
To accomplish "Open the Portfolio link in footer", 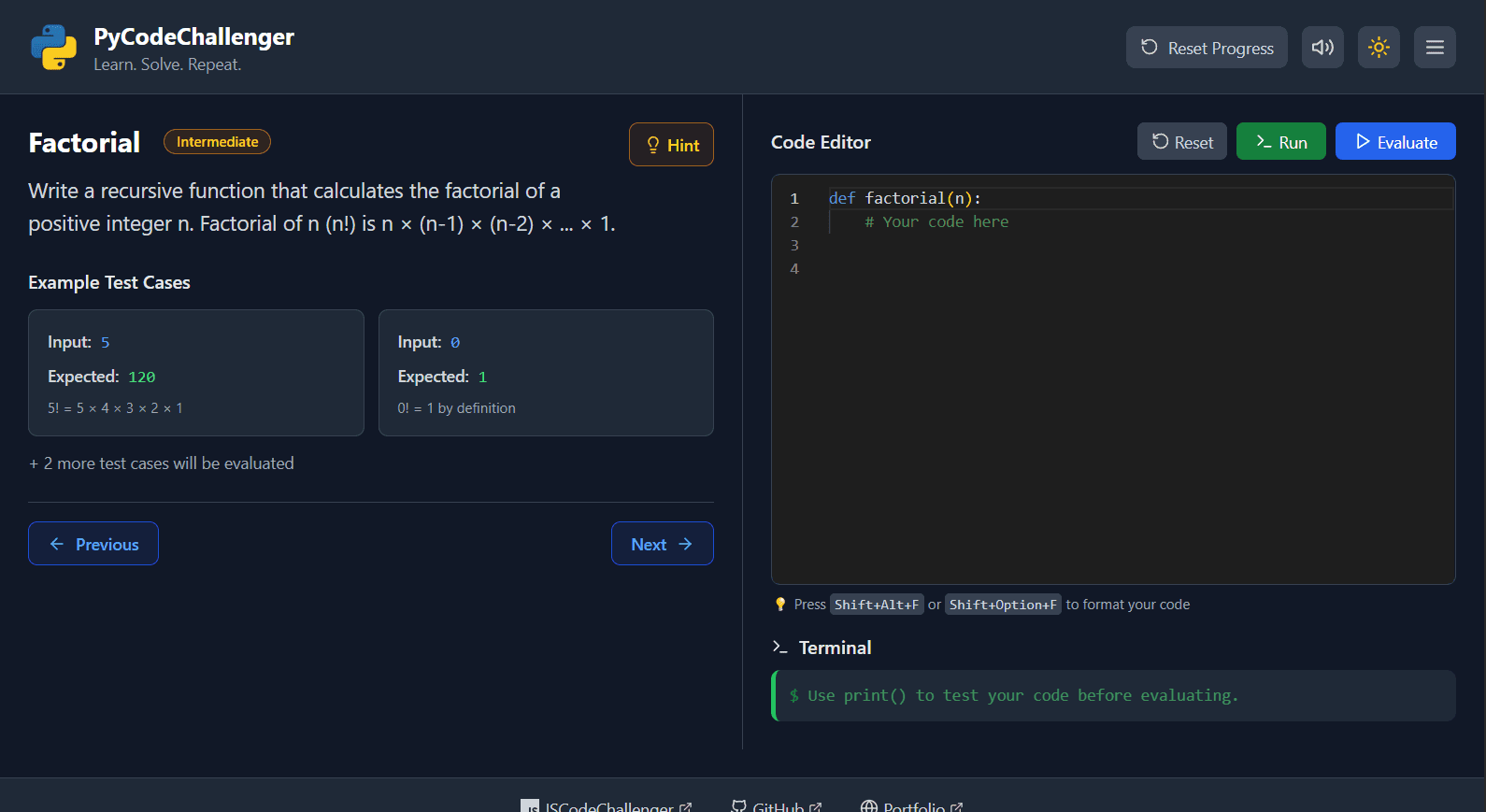I will coord(911,805).
